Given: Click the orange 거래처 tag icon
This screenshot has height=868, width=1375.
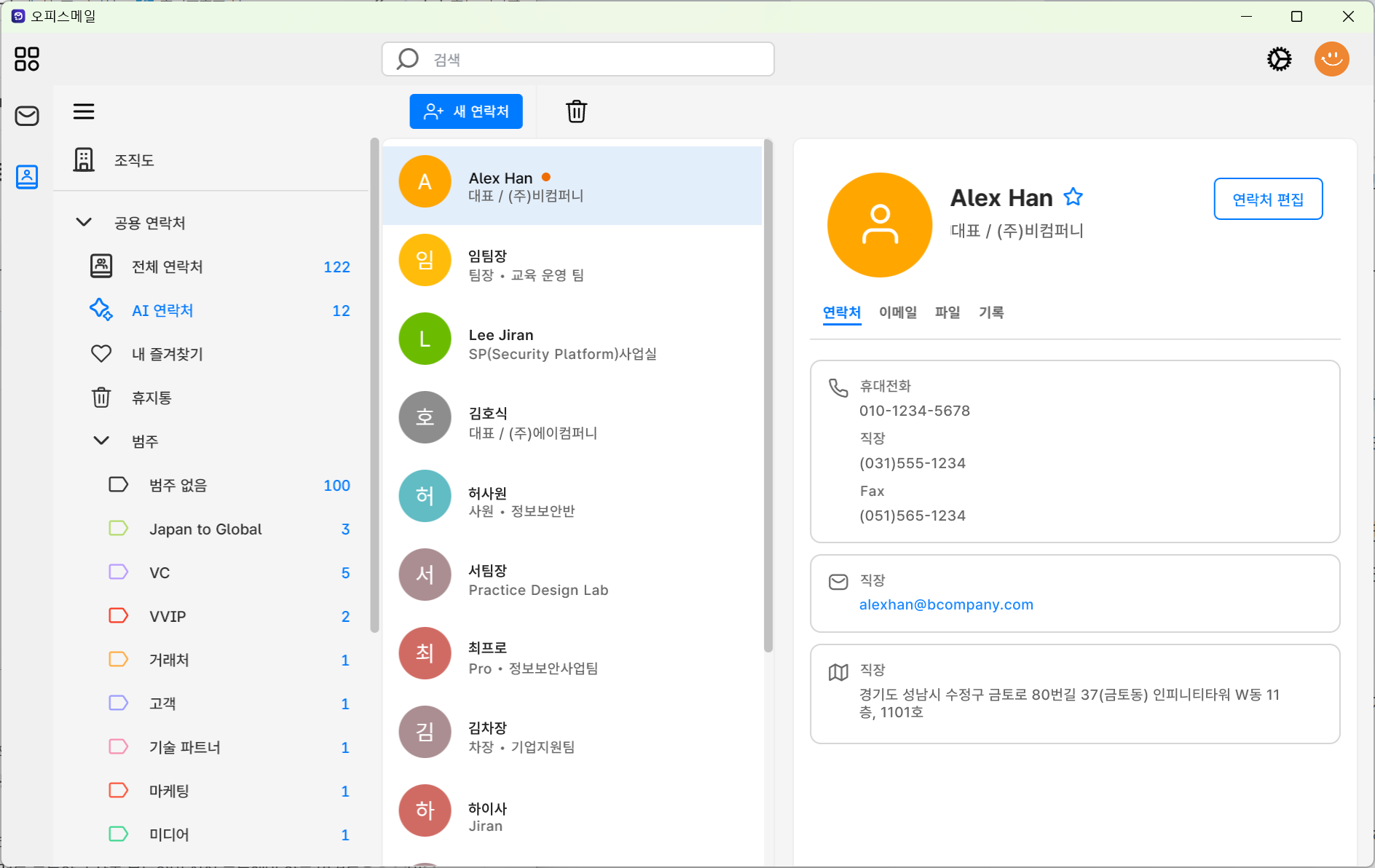Looking at the screenshot, I should 118,660.
